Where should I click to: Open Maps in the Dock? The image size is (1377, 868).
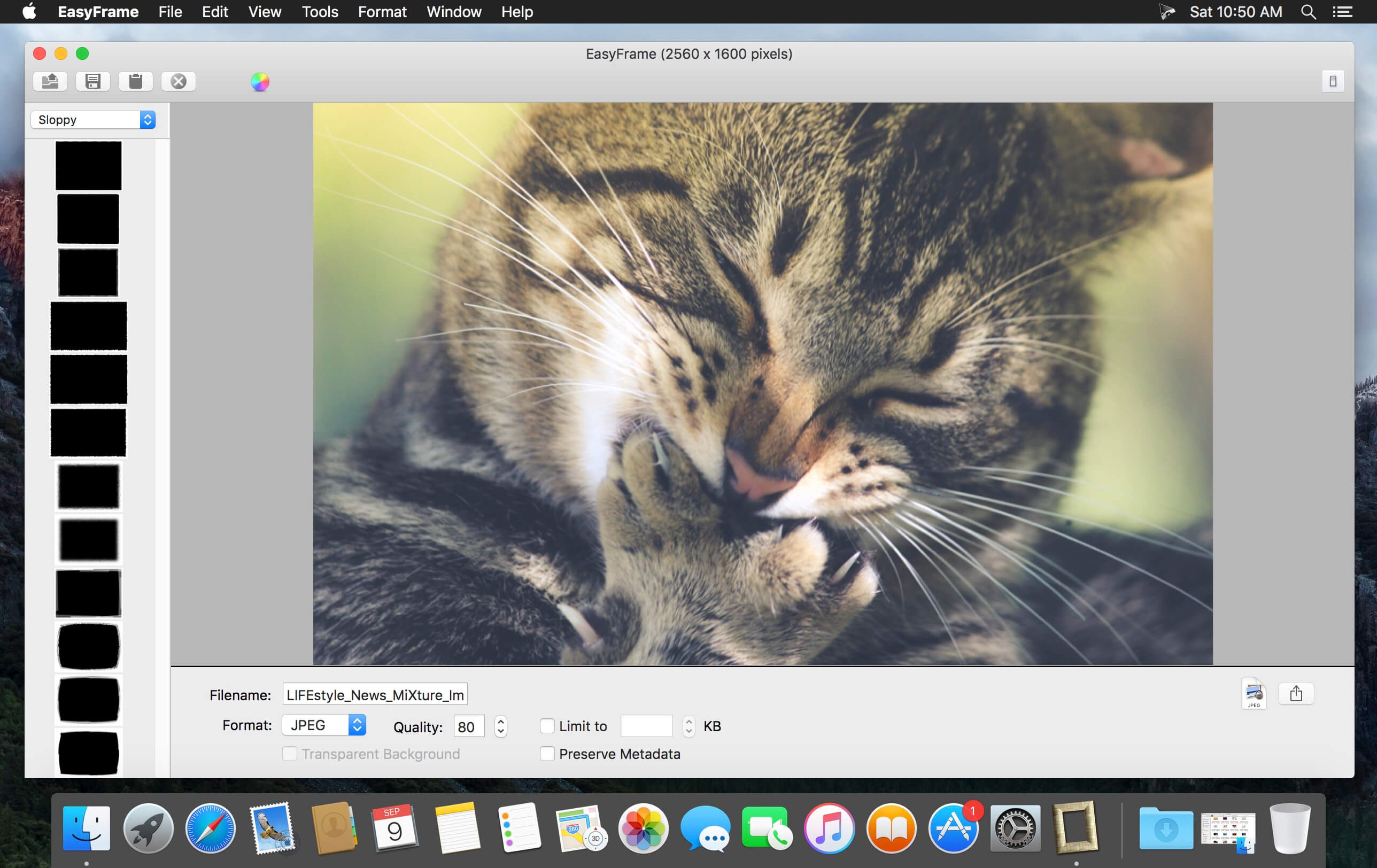point(581,827)
